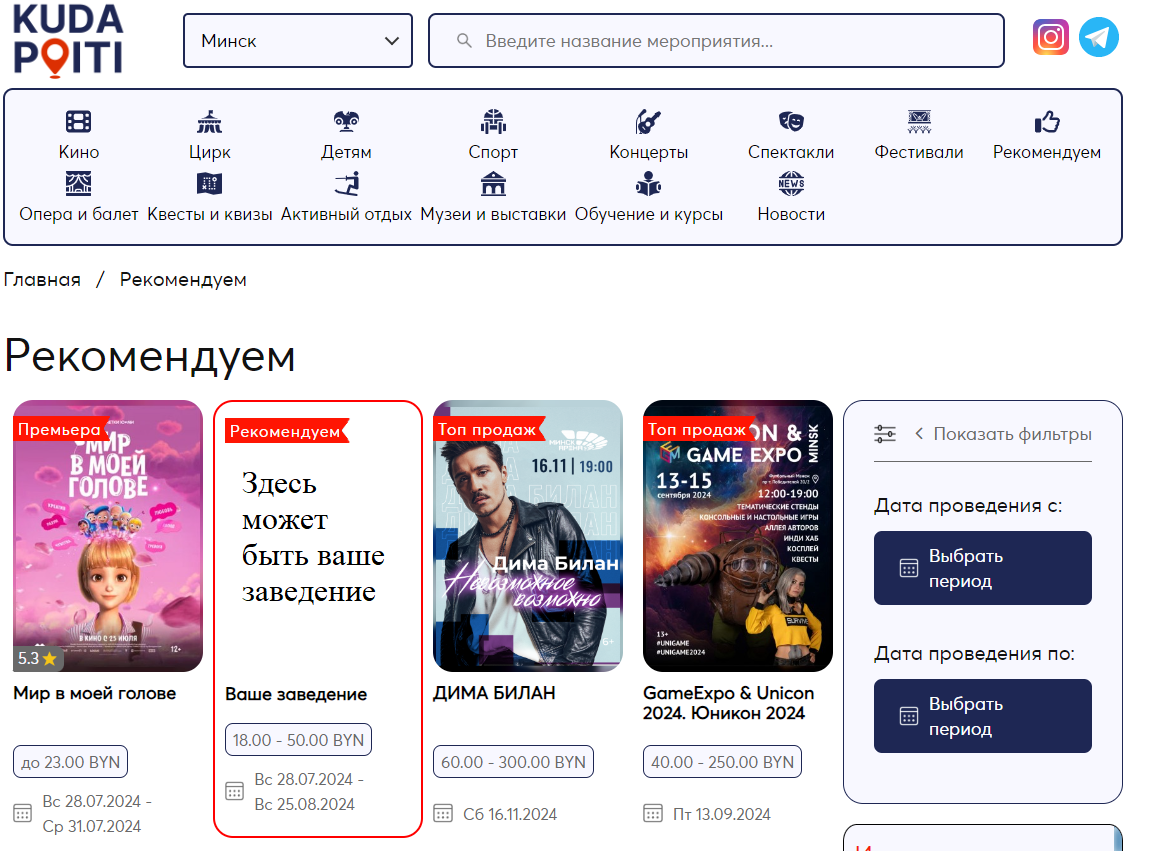Focus the event name search field
This screenshot has width=1152, height=851.
pos(716,40)
